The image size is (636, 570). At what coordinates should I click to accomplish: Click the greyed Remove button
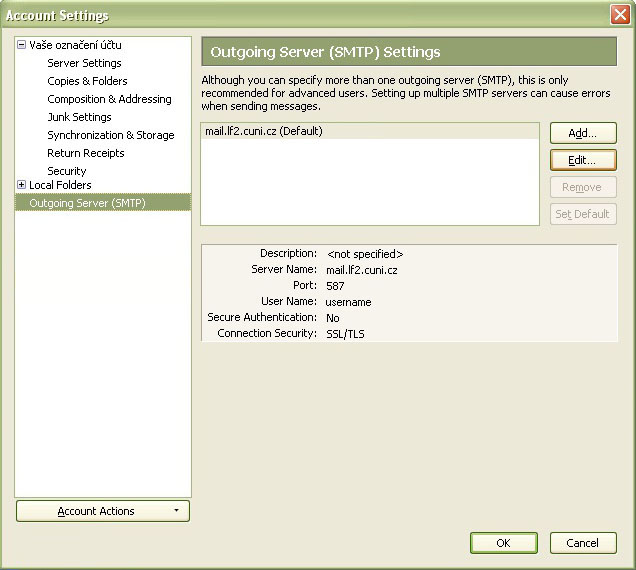583,187
